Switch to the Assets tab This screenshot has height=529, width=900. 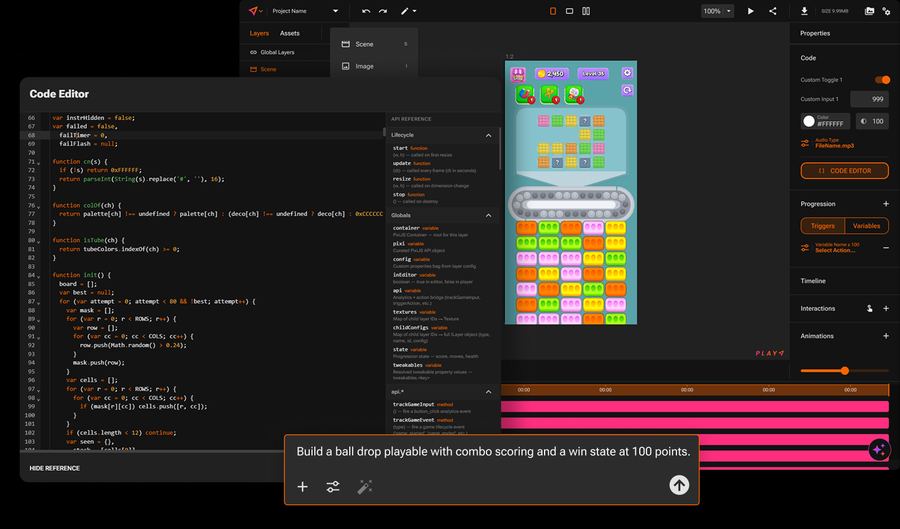289,33
